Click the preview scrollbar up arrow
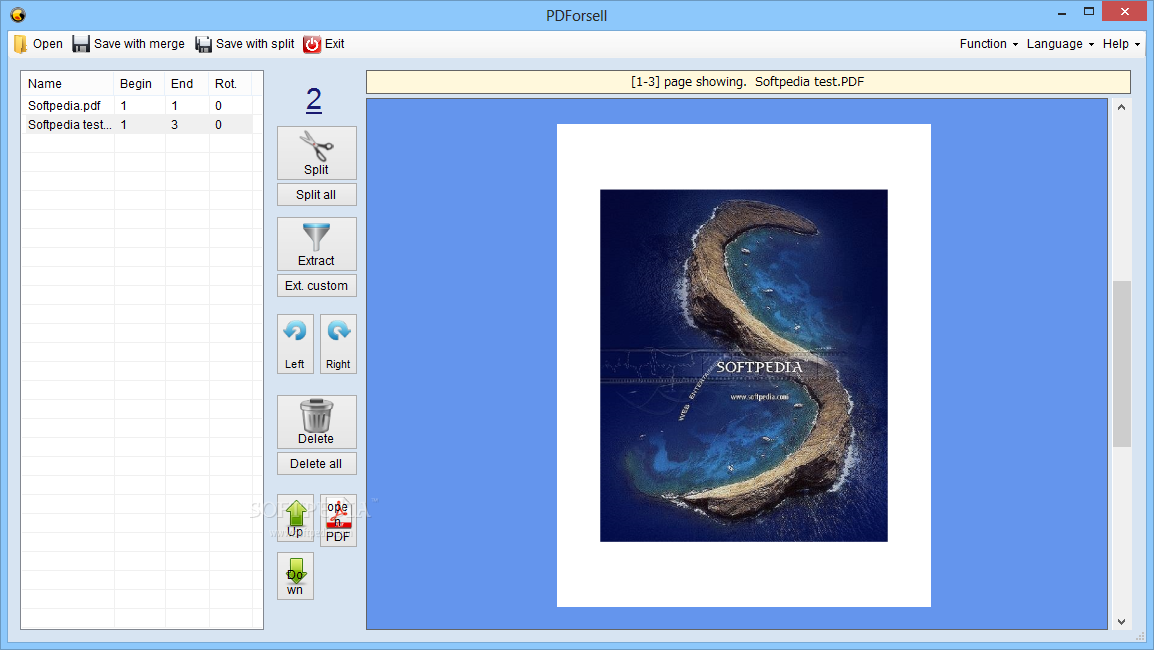 [x=1122, y=107]
